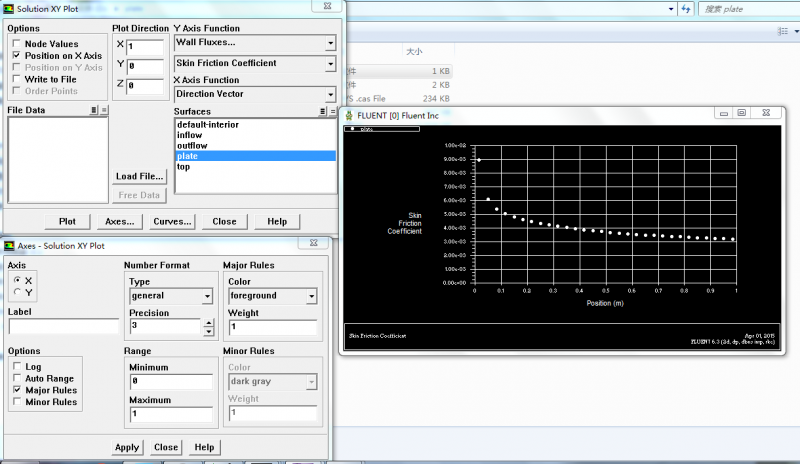Screen dimensions: 800x464
Task: Click Deselect All icon above Surfaces list
Action: click(332, 110)
